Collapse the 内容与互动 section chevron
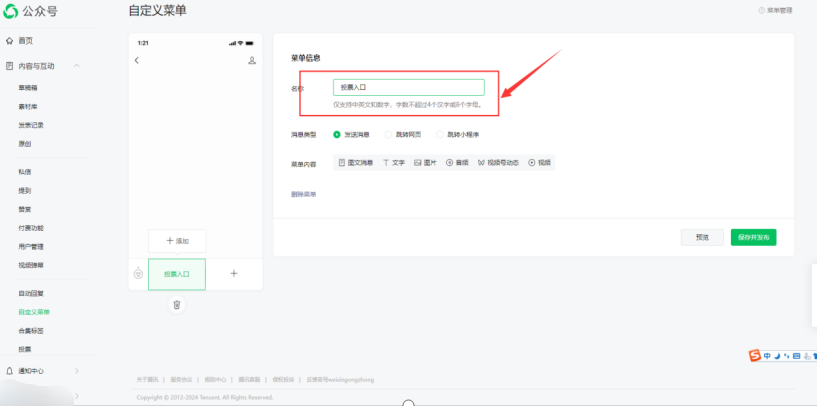 (x=77, y=66)
